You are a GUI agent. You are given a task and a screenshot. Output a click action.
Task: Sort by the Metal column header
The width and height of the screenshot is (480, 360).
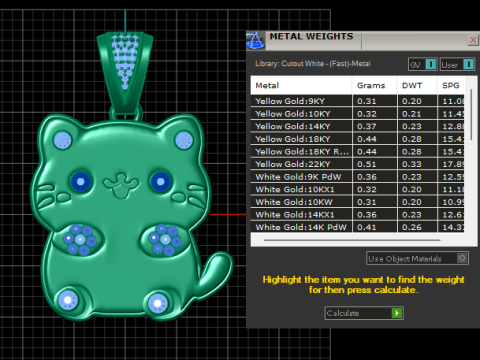[301, 85]
